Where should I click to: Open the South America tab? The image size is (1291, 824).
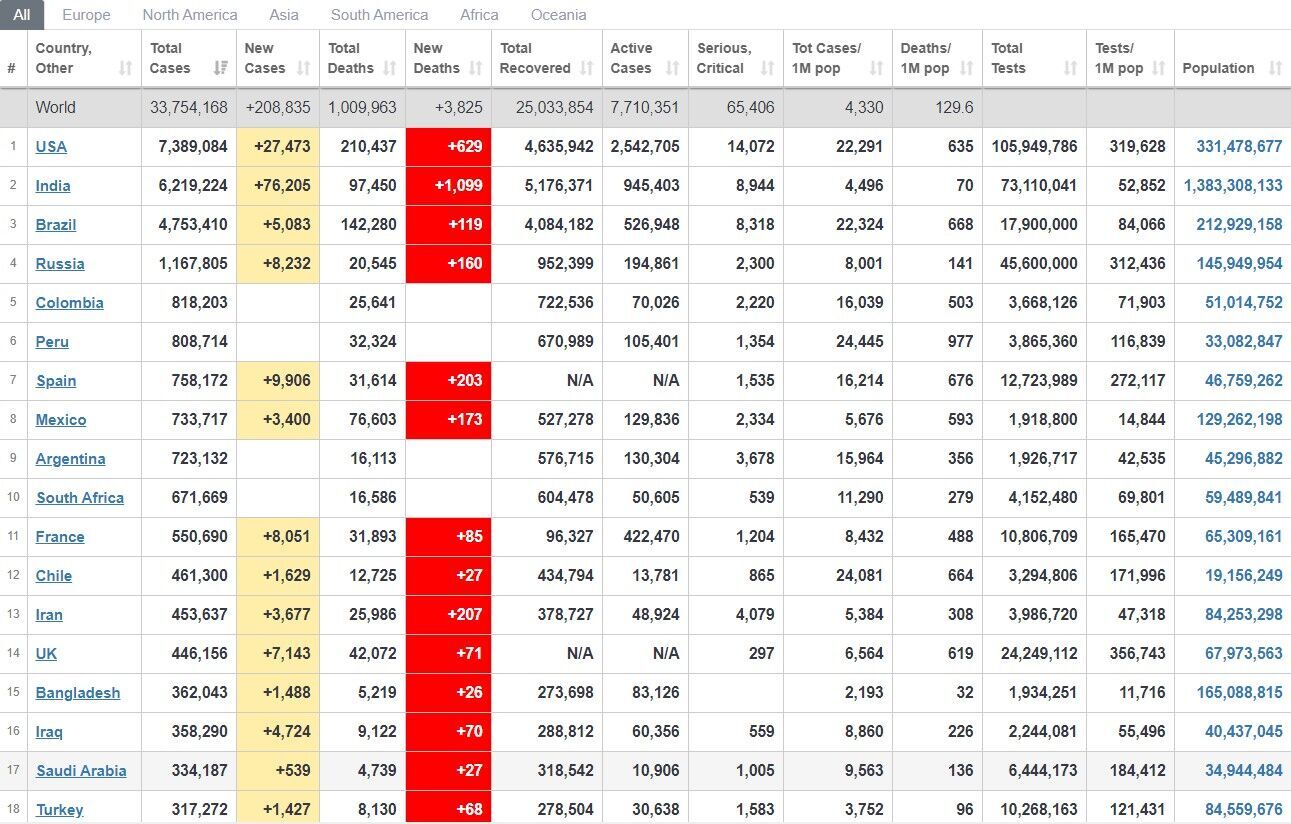(x=379, y=15)
